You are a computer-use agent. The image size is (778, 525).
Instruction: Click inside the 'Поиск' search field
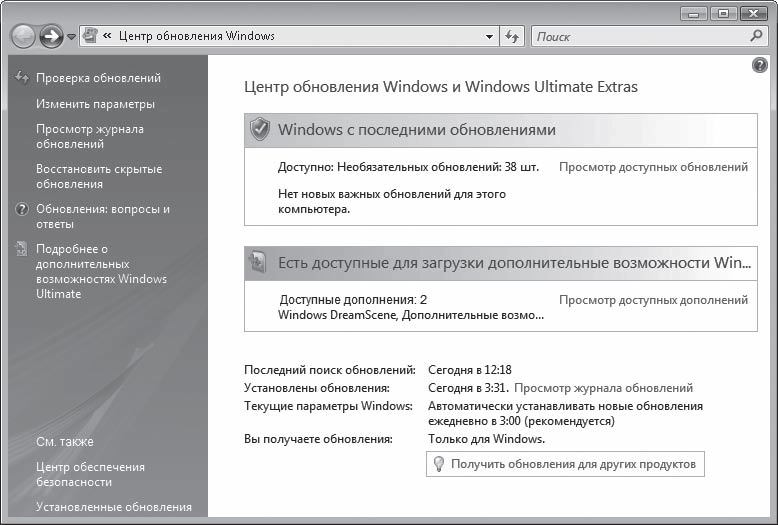pos(640,36)
